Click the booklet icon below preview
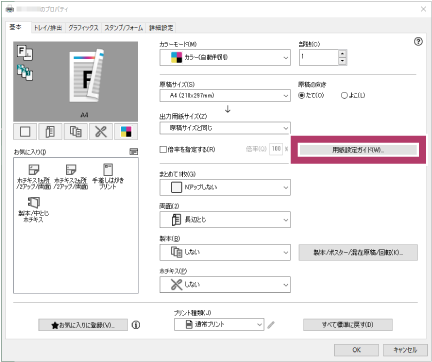Viewport: 432px width, 362px height. click(x=76, y=132)
